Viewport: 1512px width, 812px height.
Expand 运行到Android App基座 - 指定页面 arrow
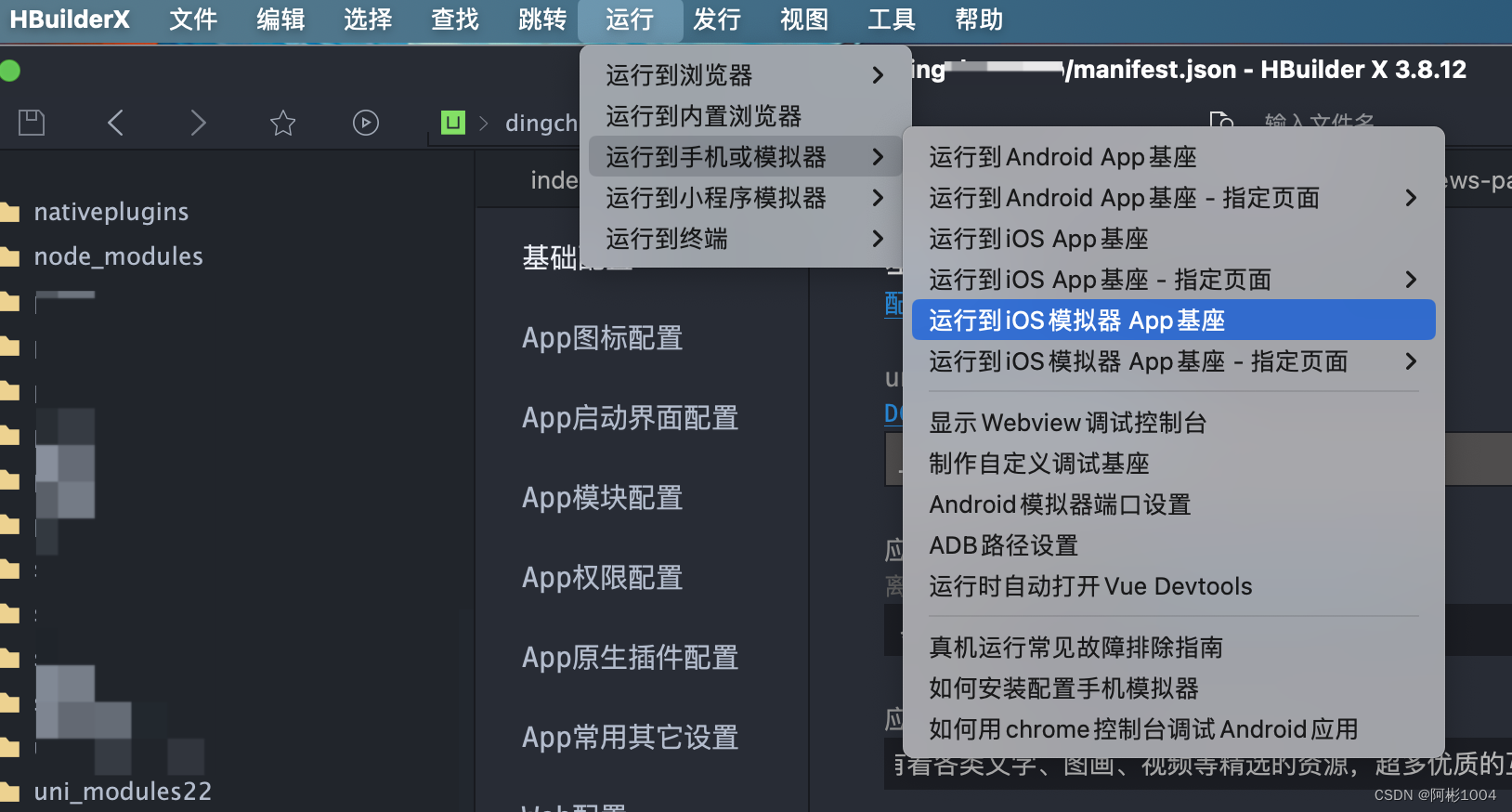pyautogui.click(x=1411, y=198)
